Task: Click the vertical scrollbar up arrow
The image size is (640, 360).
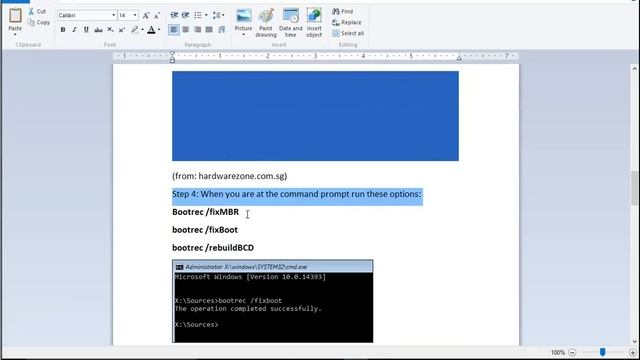Action: click(634, 69)
